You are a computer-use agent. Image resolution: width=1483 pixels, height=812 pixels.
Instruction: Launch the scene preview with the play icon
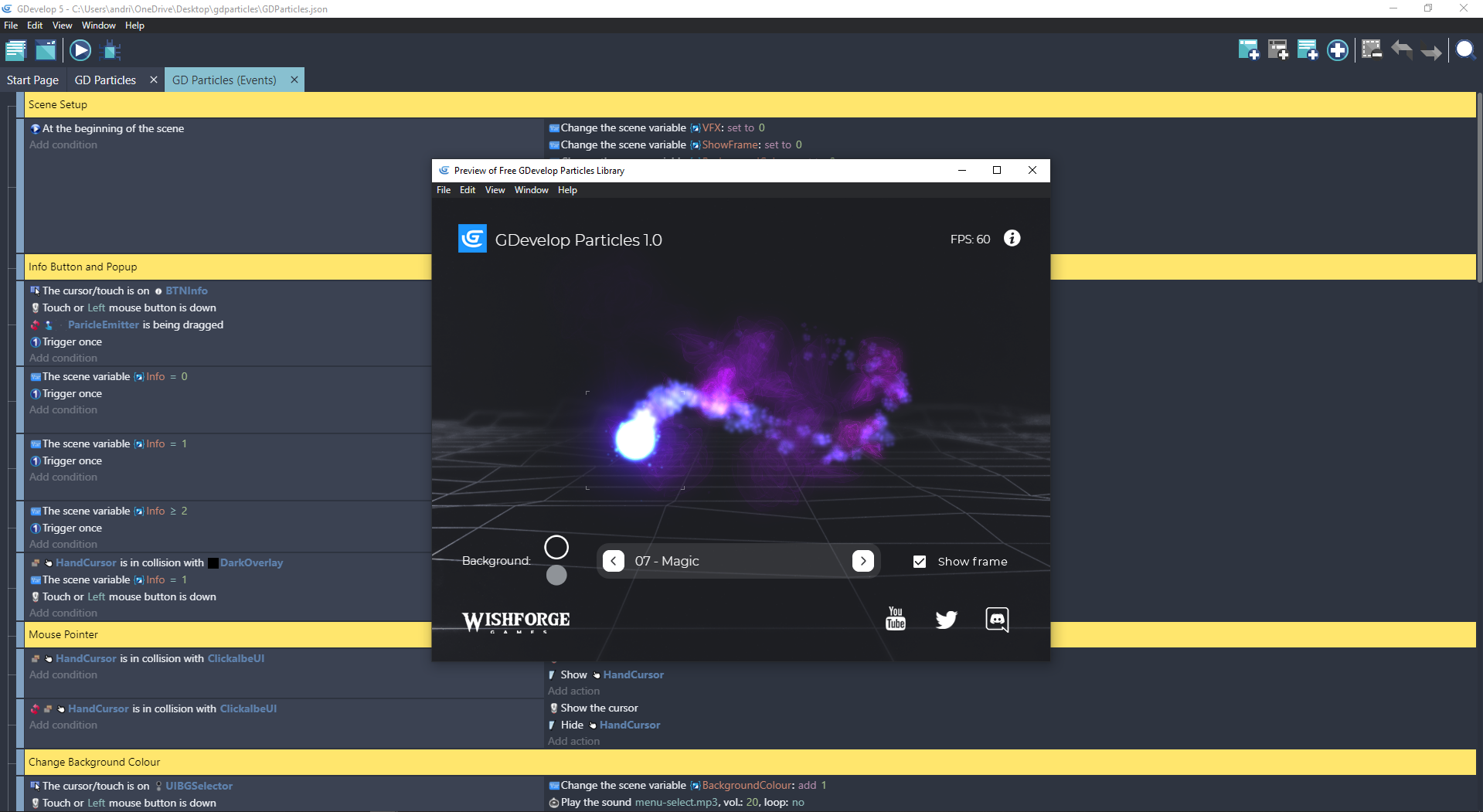(x=80, y=51)
